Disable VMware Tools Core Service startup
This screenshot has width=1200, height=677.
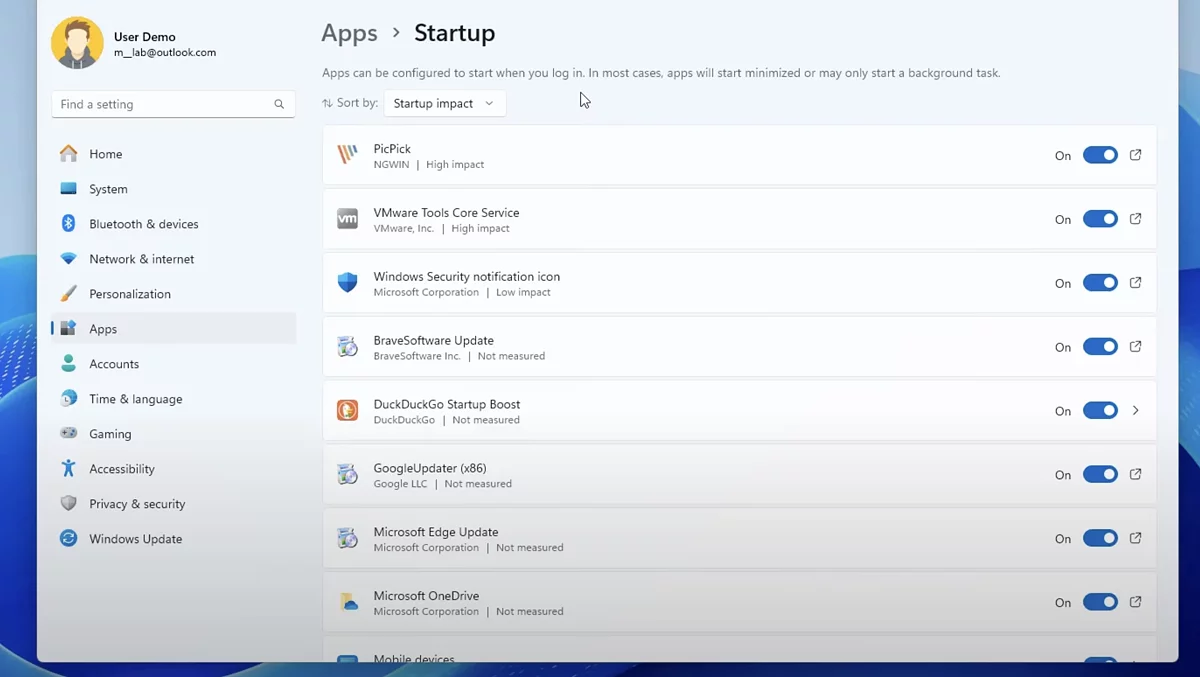(1100, 219)
